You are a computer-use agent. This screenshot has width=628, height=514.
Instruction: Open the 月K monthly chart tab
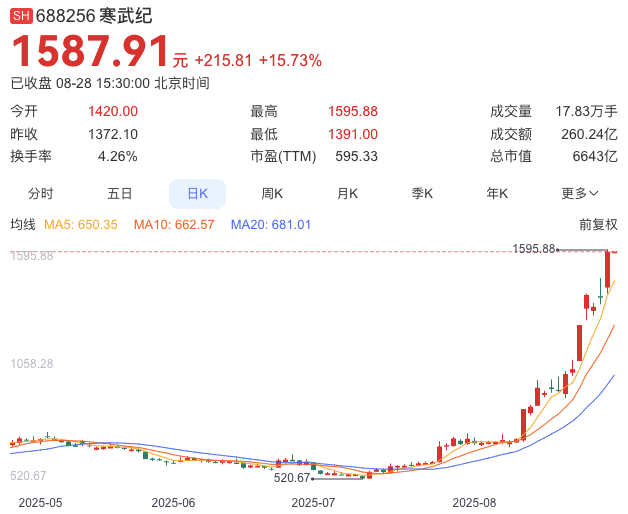347,194
